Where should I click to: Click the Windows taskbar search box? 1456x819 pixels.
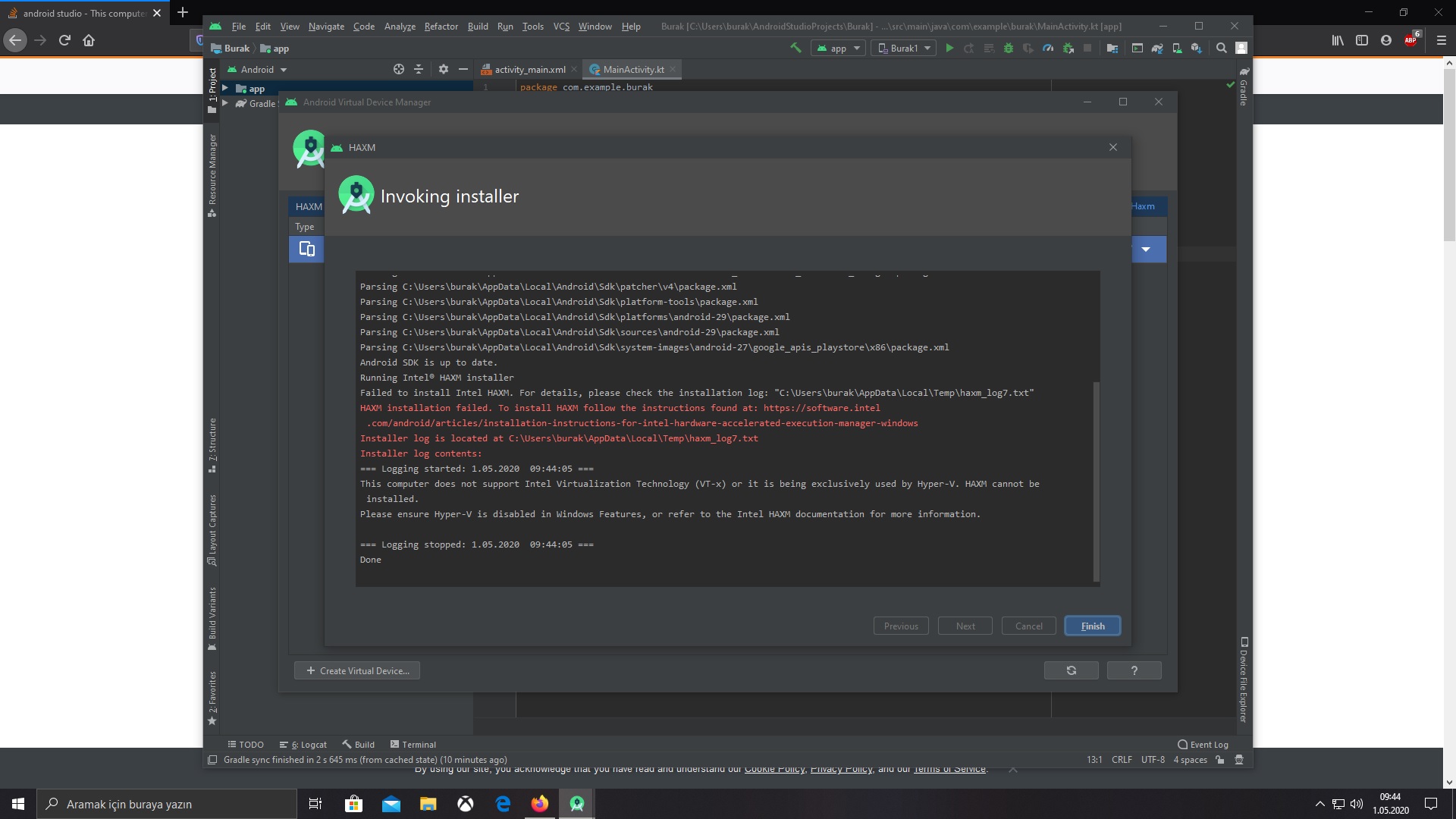point(167,804)
